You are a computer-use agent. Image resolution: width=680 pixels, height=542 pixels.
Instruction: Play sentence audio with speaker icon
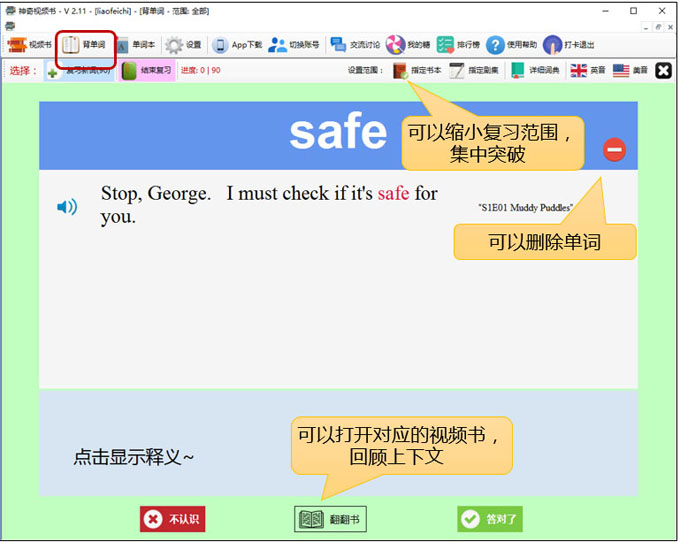67,207
